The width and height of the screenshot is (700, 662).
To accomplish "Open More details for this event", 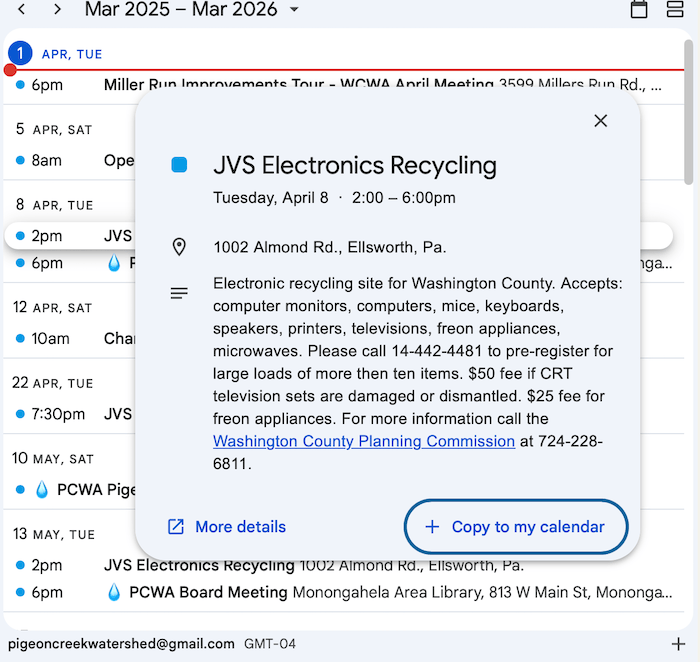I will 227,527.
